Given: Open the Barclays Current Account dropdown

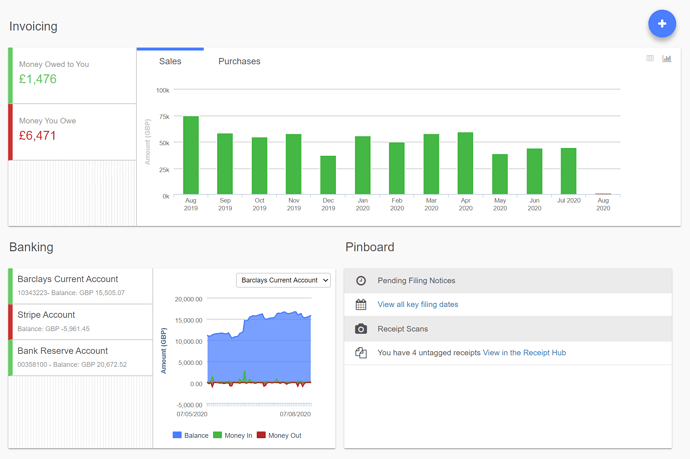Looking at the screenshot, I should pyautogui.click(x=284, y=280).
